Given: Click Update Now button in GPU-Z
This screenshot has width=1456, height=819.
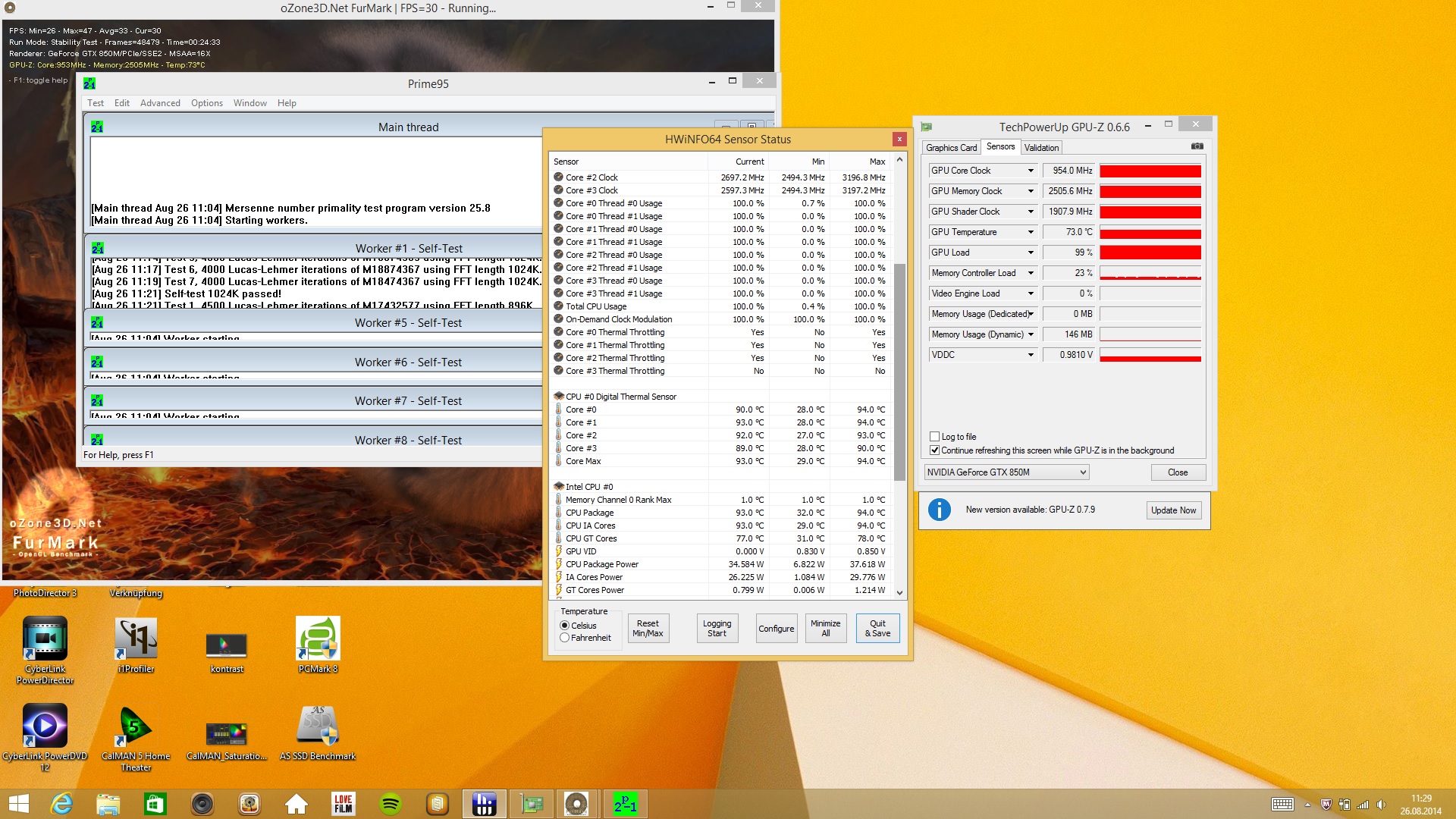Looking at the screenshot, I should tap(1173, 510).
